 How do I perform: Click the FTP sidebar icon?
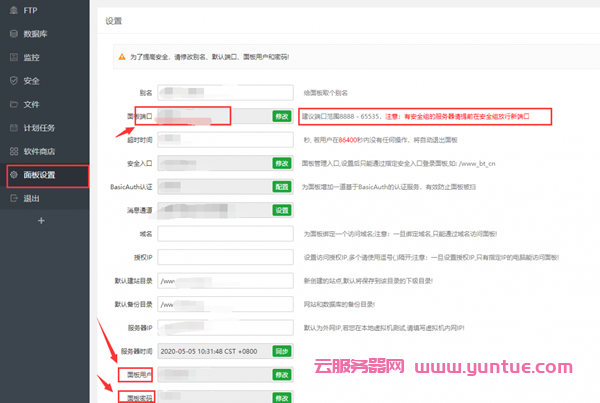point(14,10)
